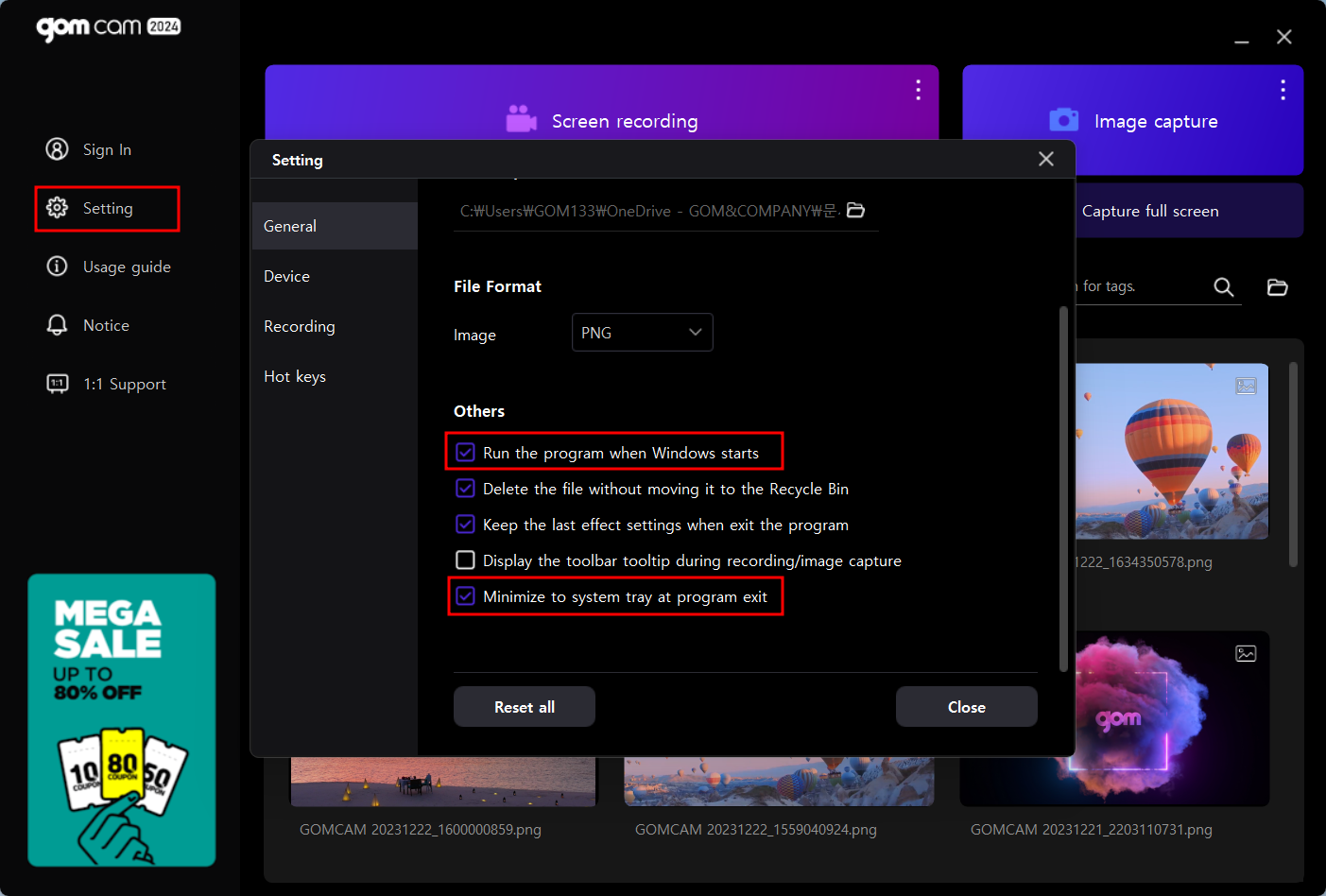The height and width of the screenshot is (896, 1326).
Task: Uncheck Run the program when Windows starts
Action: (x=466, y=453)
